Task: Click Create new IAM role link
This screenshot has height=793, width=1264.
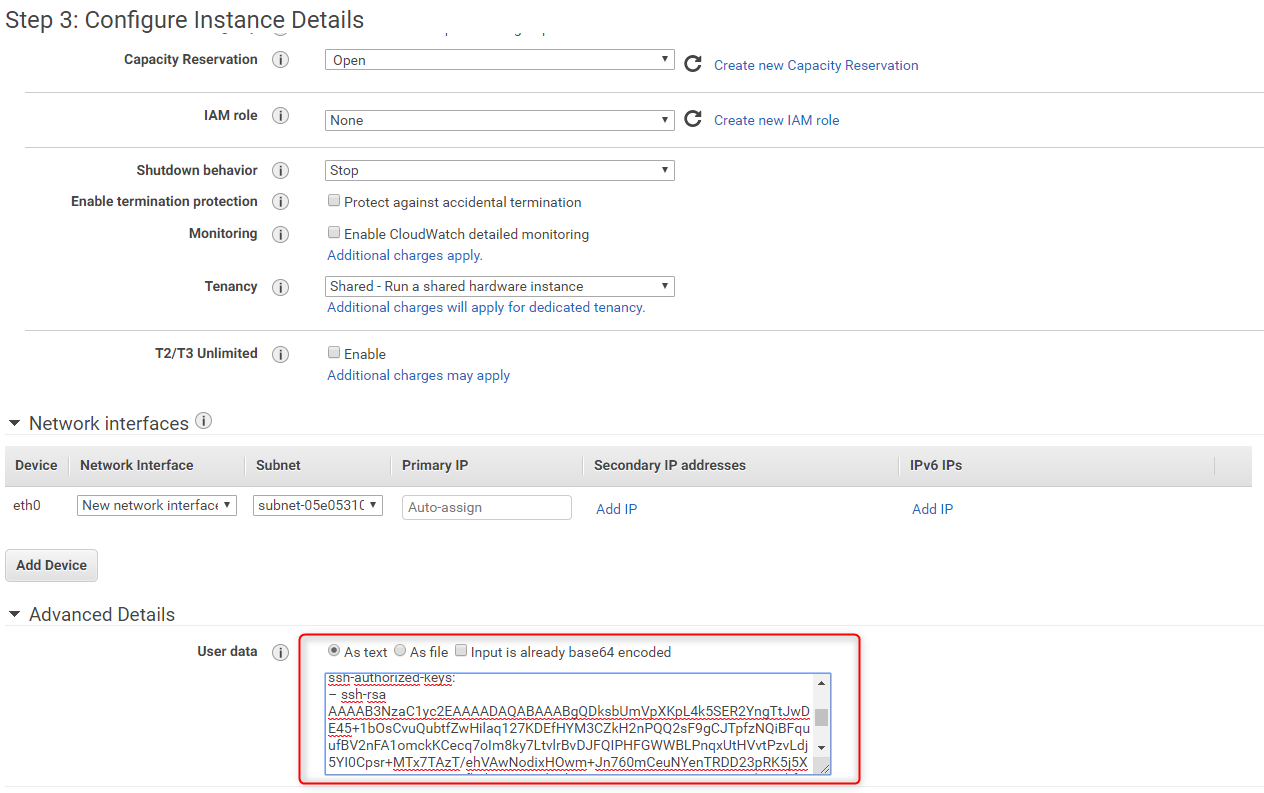Action: pyautogui.click(x=777, y=120)
